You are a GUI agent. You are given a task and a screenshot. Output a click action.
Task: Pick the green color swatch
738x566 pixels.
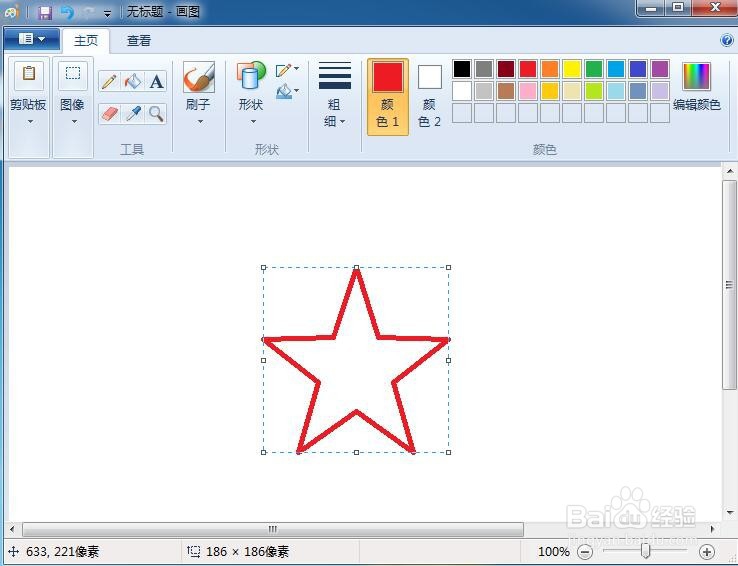pos(594,69)
